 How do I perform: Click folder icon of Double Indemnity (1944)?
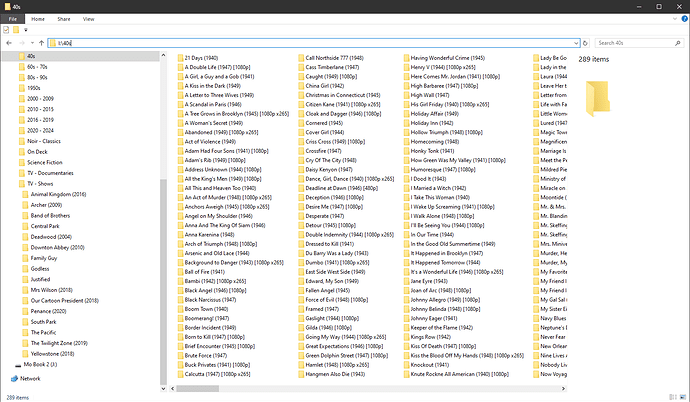click(301, 235)
